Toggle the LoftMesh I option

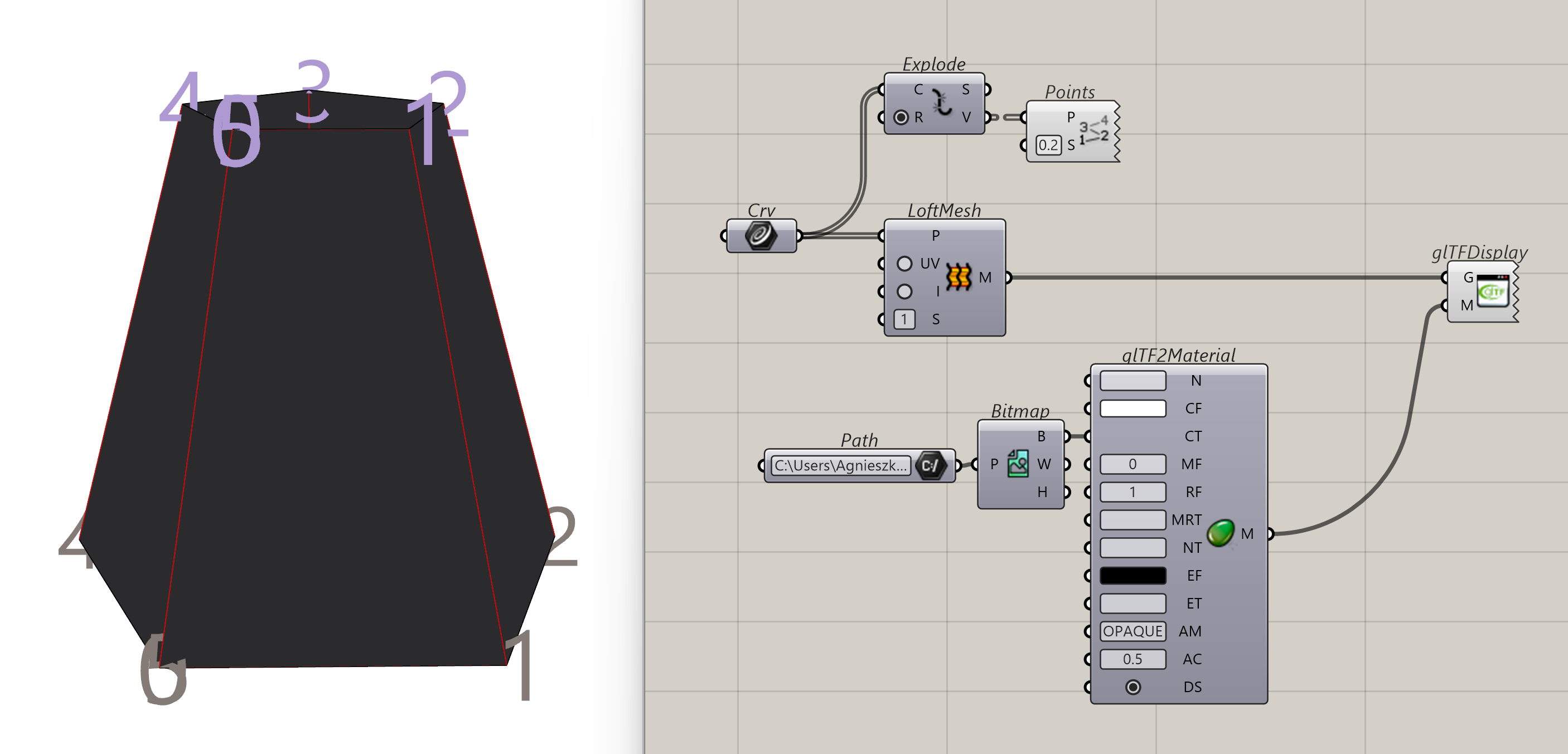[904, 291]
